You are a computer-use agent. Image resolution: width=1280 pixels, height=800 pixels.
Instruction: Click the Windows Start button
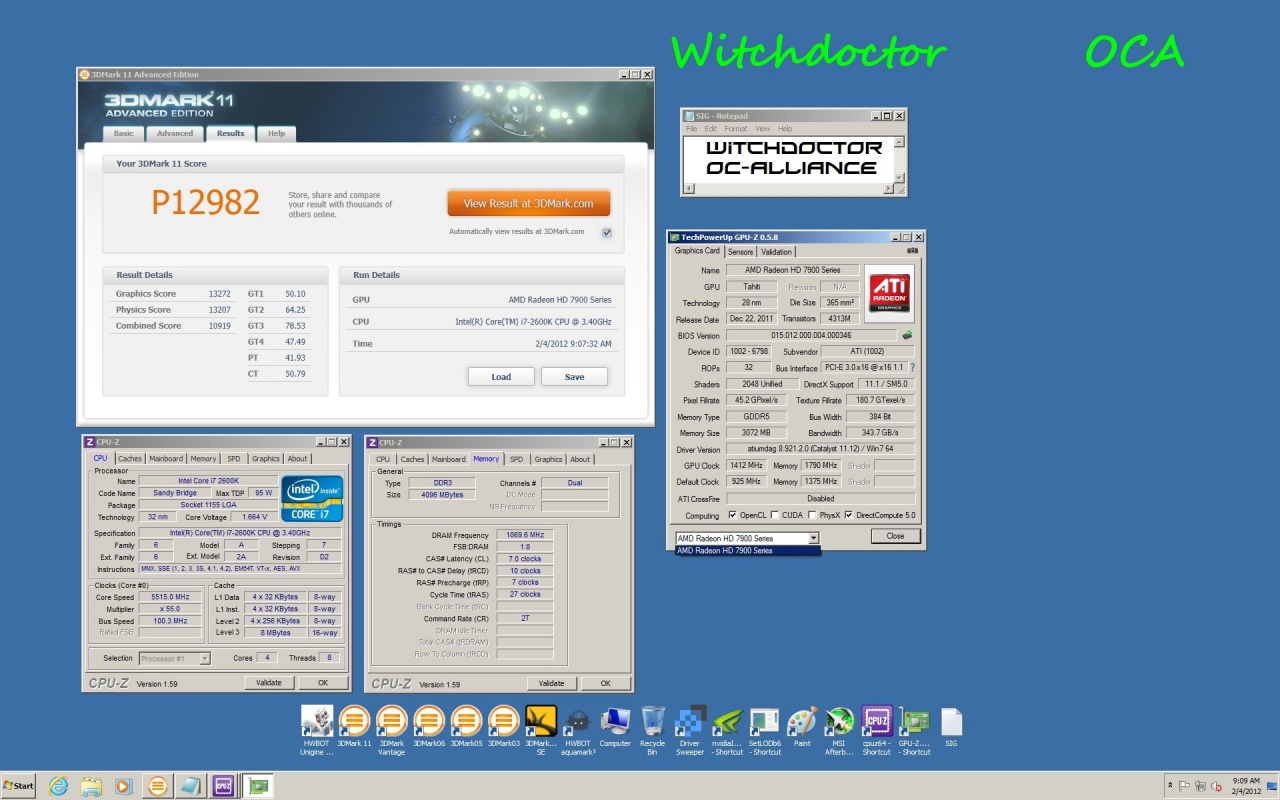point(18,786)
